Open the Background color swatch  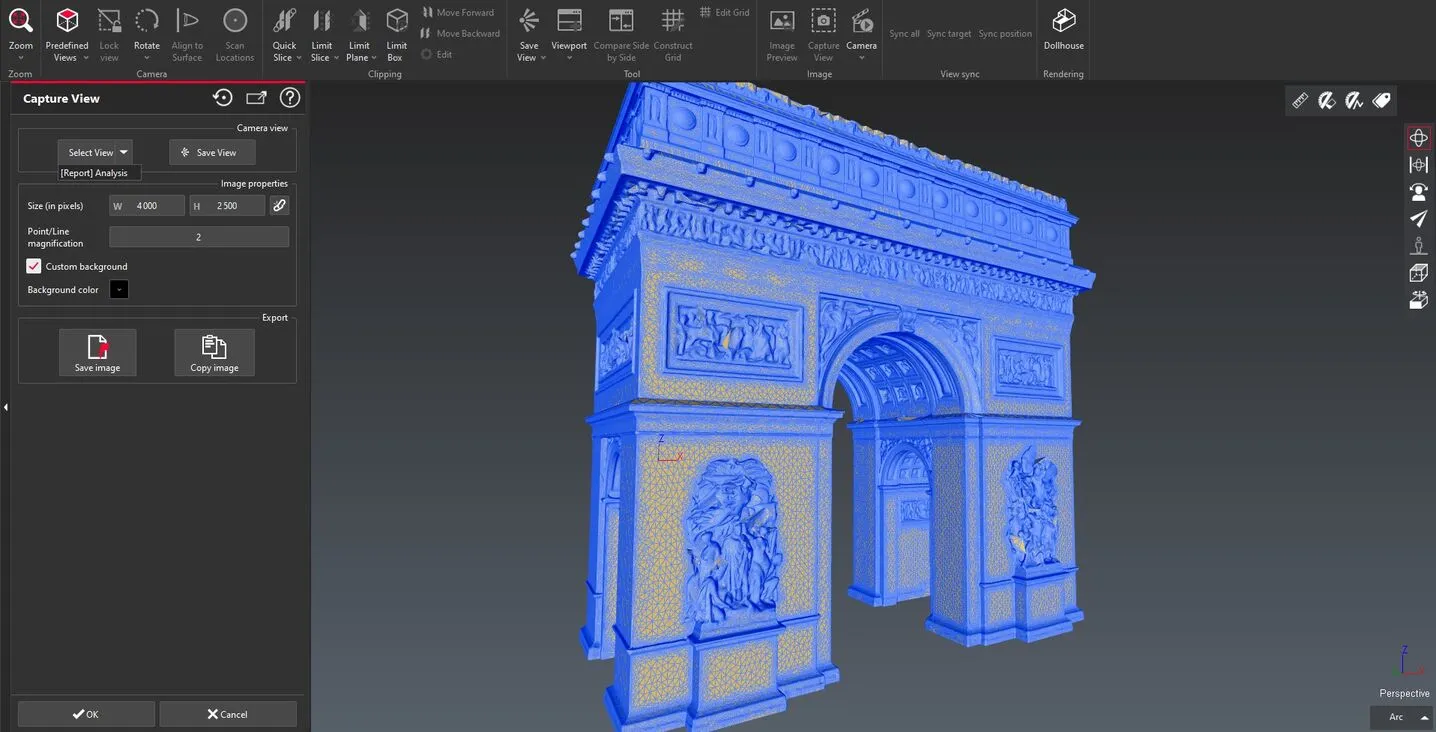click(119, 290)
